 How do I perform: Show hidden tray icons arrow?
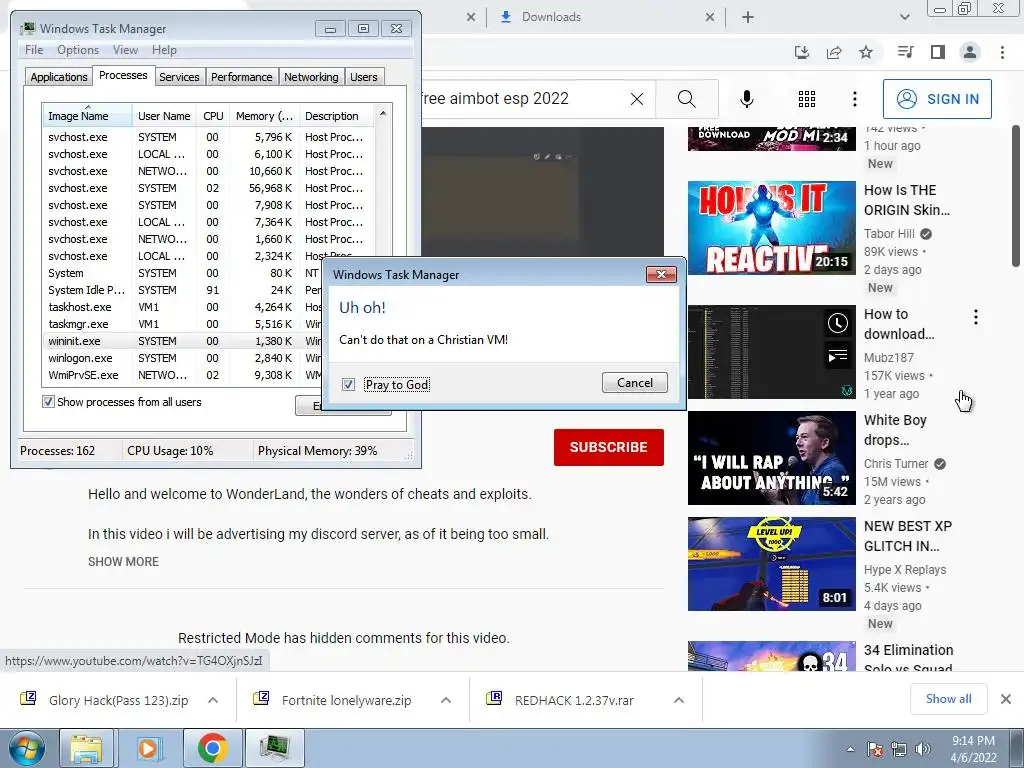850,749
